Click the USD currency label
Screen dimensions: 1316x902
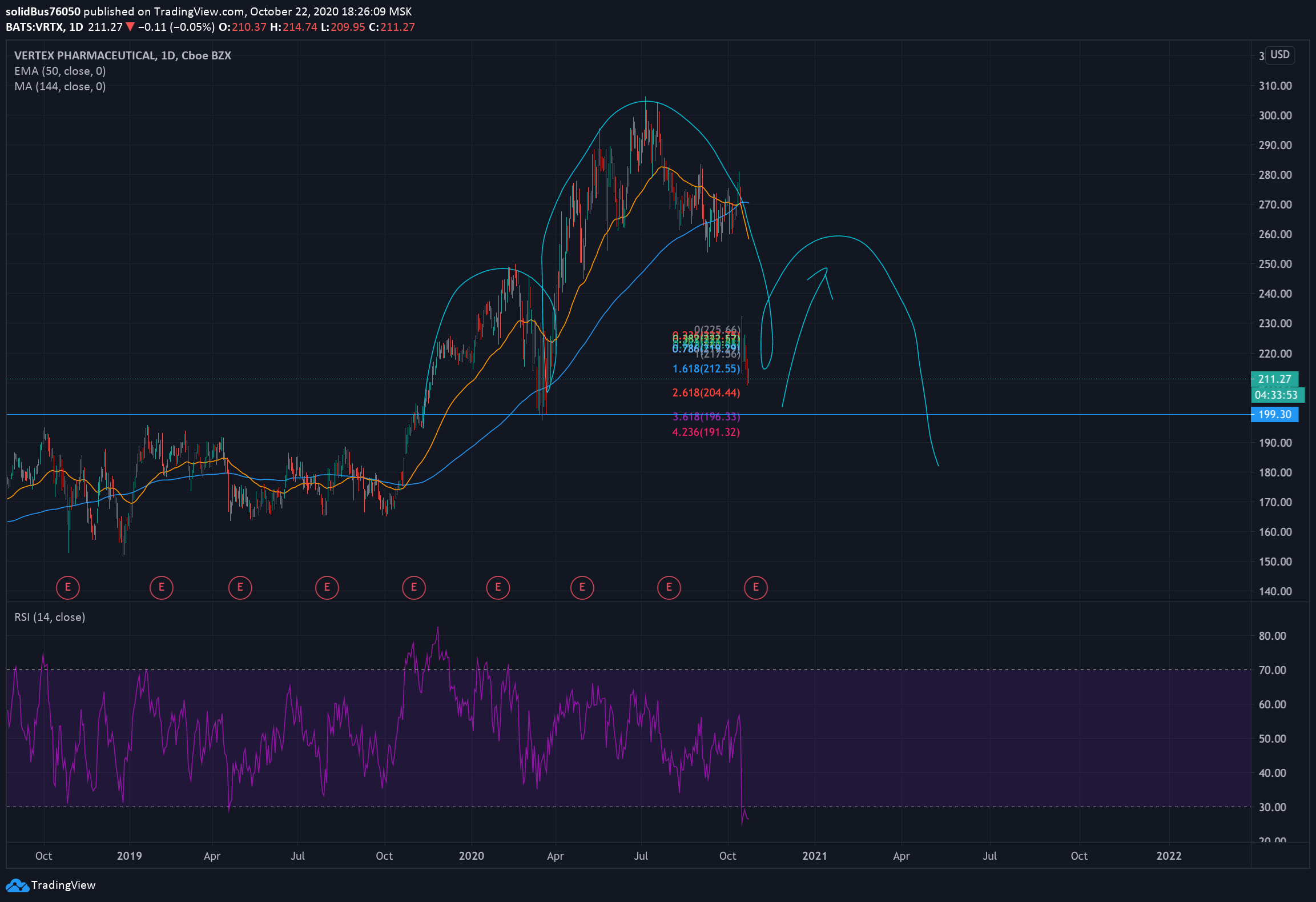1279,55
